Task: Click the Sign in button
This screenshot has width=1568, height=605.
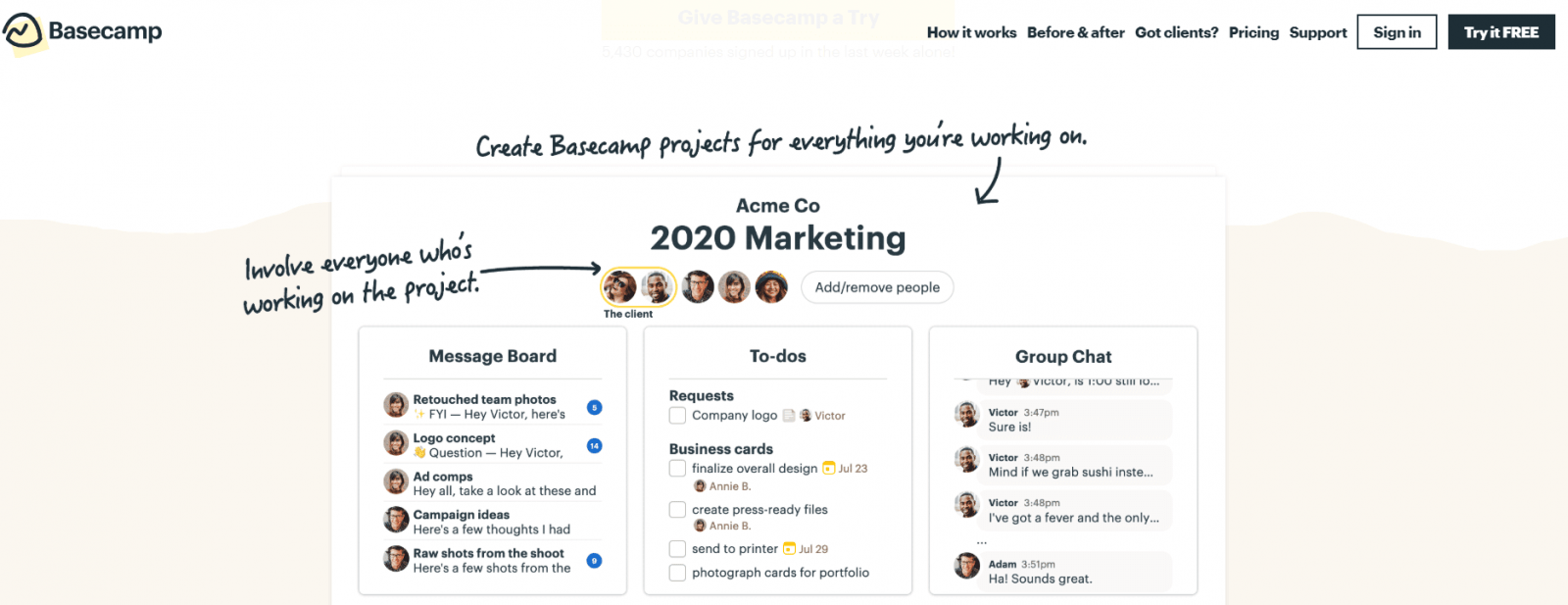Action: 1396,31
